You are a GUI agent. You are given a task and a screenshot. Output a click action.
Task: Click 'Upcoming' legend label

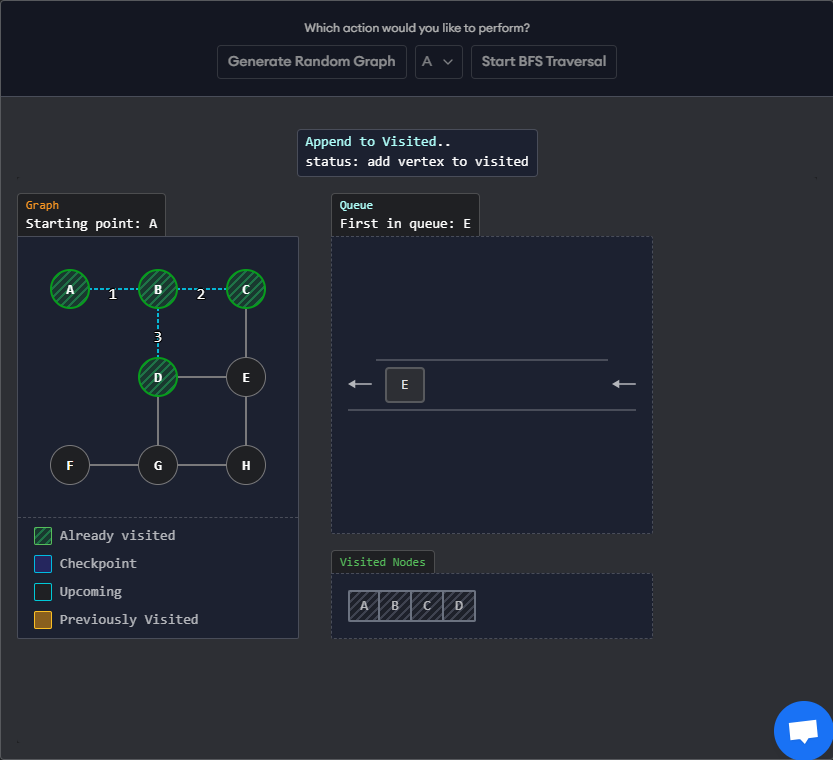click(x=91, y=592)
